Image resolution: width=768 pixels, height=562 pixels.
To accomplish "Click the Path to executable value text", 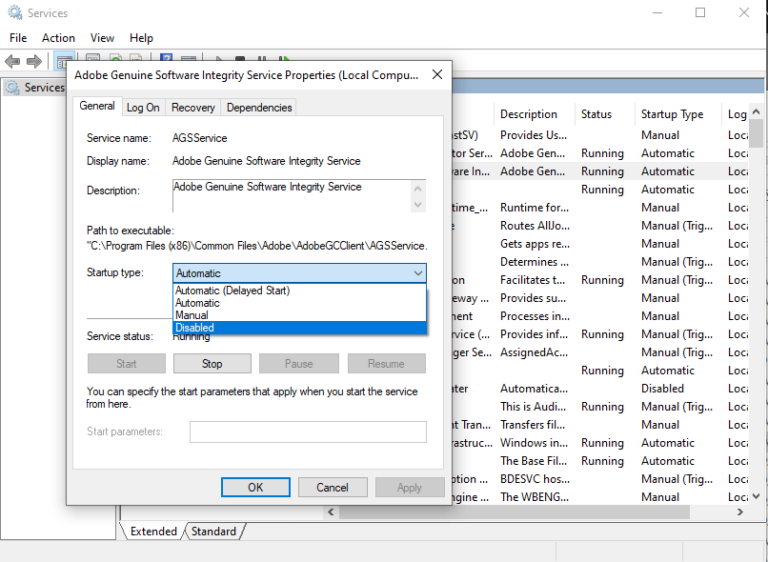I will click(257, 246).
